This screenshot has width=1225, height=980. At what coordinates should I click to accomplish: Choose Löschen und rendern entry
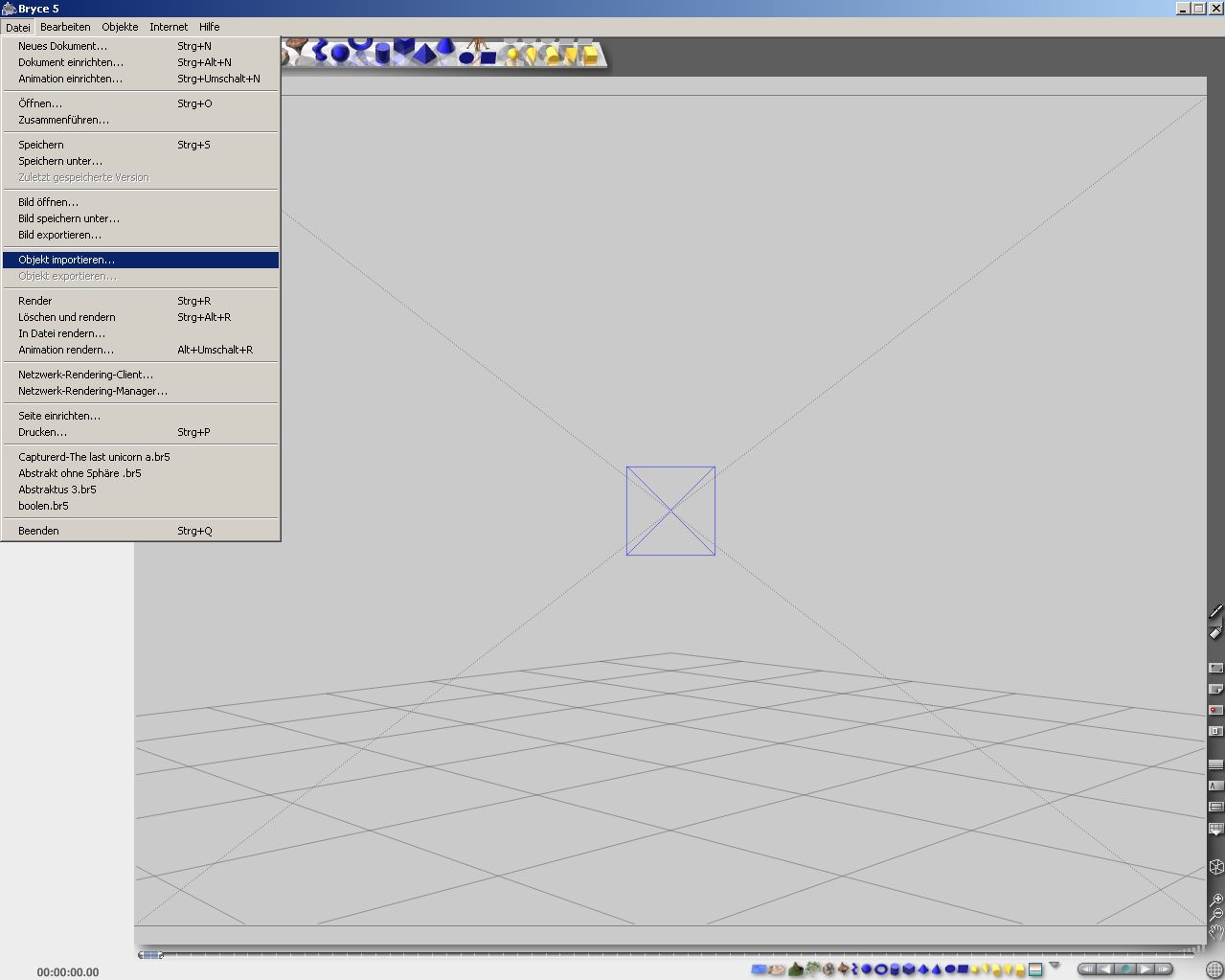tap(141, 317)
